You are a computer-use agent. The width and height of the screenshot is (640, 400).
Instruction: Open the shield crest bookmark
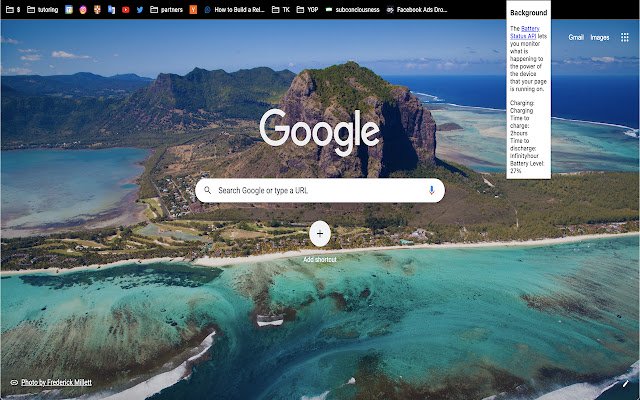coord(97,10)
